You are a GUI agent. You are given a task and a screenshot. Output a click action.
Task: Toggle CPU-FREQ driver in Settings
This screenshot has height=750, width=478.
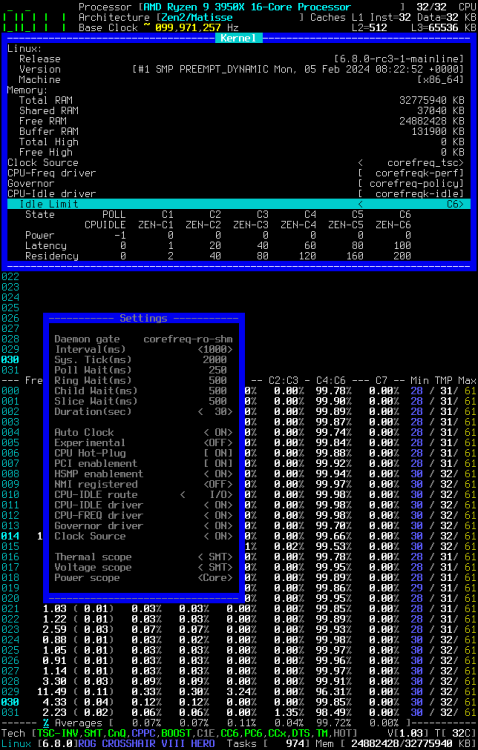[144, 516]
